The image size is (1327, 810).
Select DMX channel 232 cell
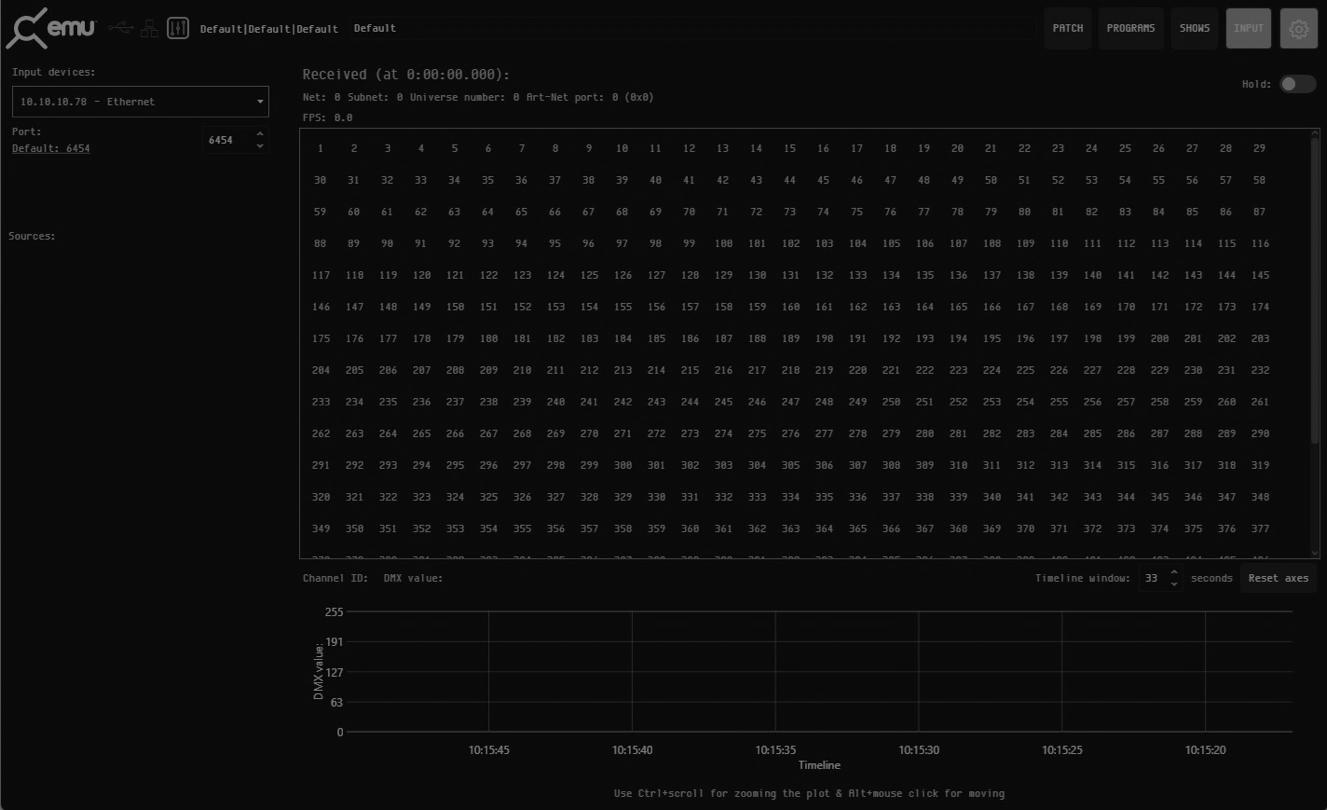[x=1259, y=370]
